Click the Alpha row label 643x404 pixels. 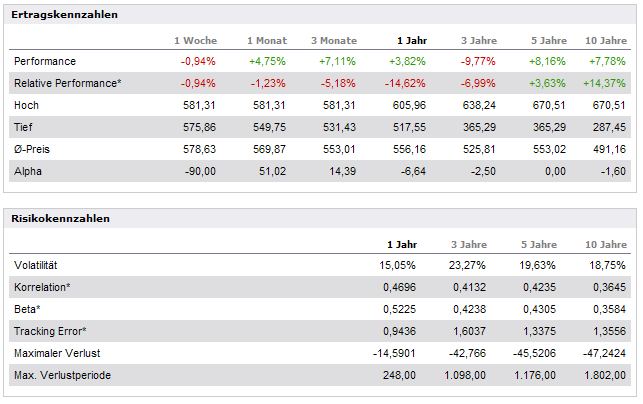pyautogui.click(x=29, y=171)
